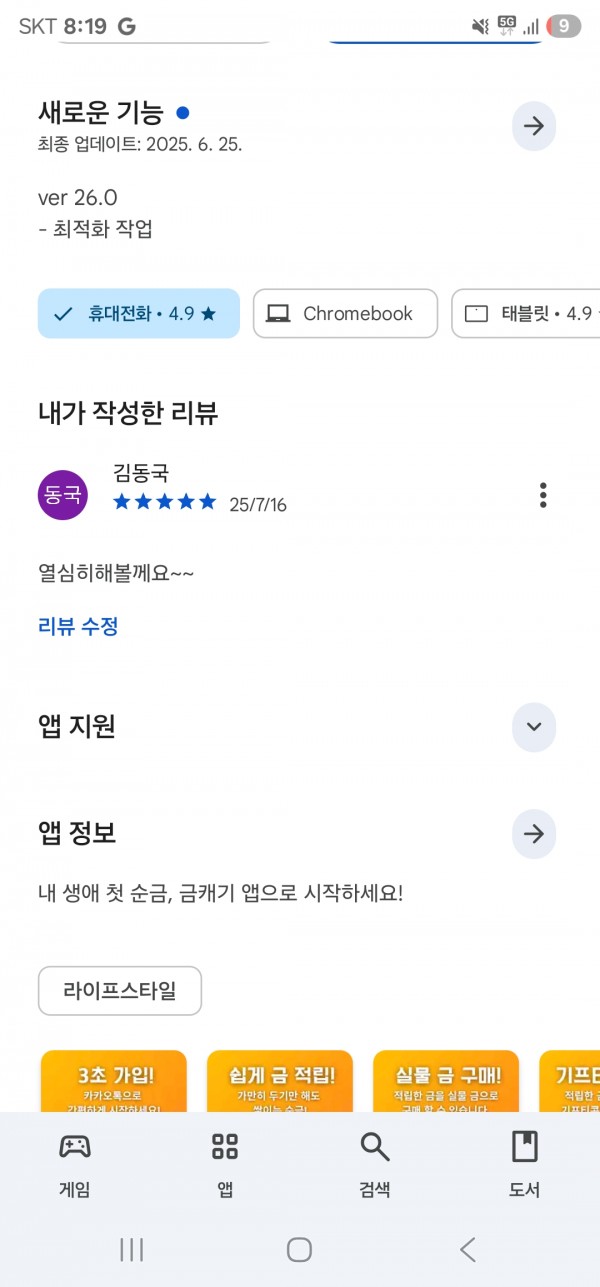Viewport: 600px width, 1287px height.
Task: Open the 실물 금 구매 screenshot thumbnail
Action: (446, 1081)
